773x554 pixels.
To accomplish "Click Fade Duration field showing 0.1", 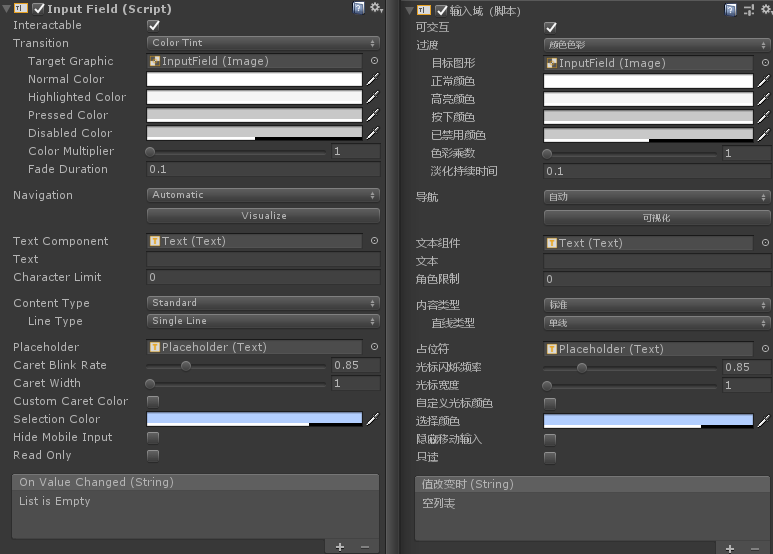I will pos(263,169).
